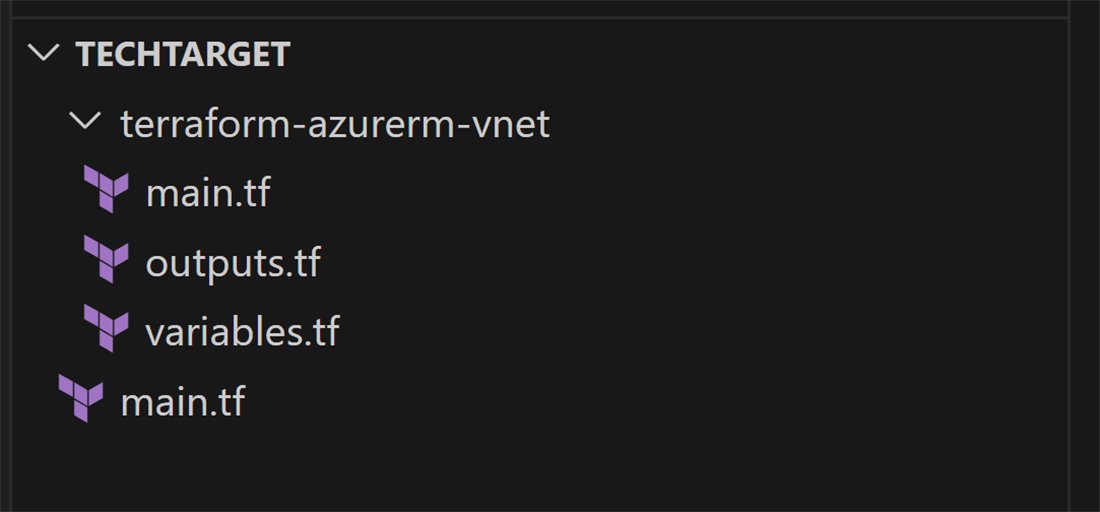The image size is (1100, 512).
Task: Click the dark strip above the TECHTARGET header
Action: [x=500, y=10]
